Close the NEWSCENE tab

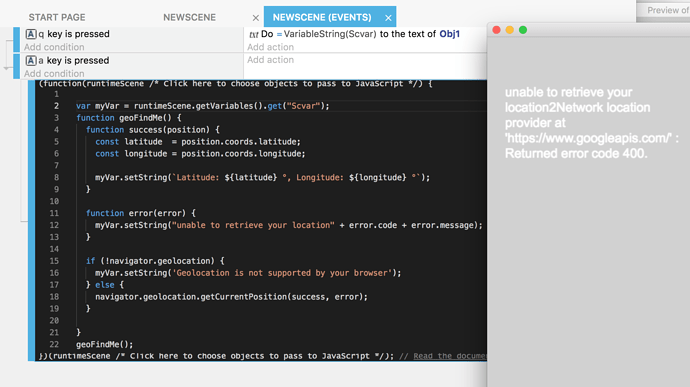tap(256, 18)
